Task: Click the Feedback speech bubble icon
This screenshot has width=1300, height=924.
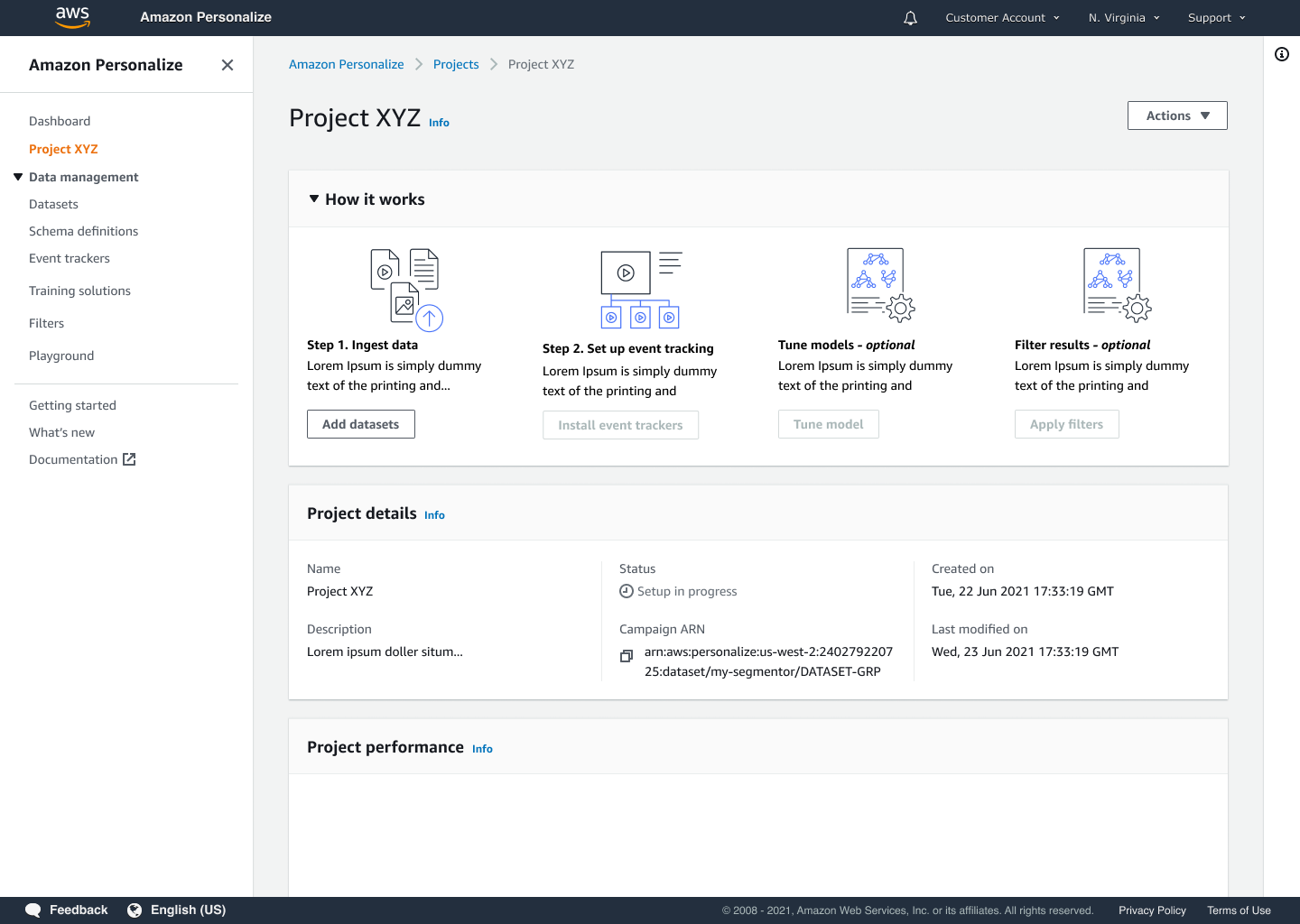Action: pos(33,910)
